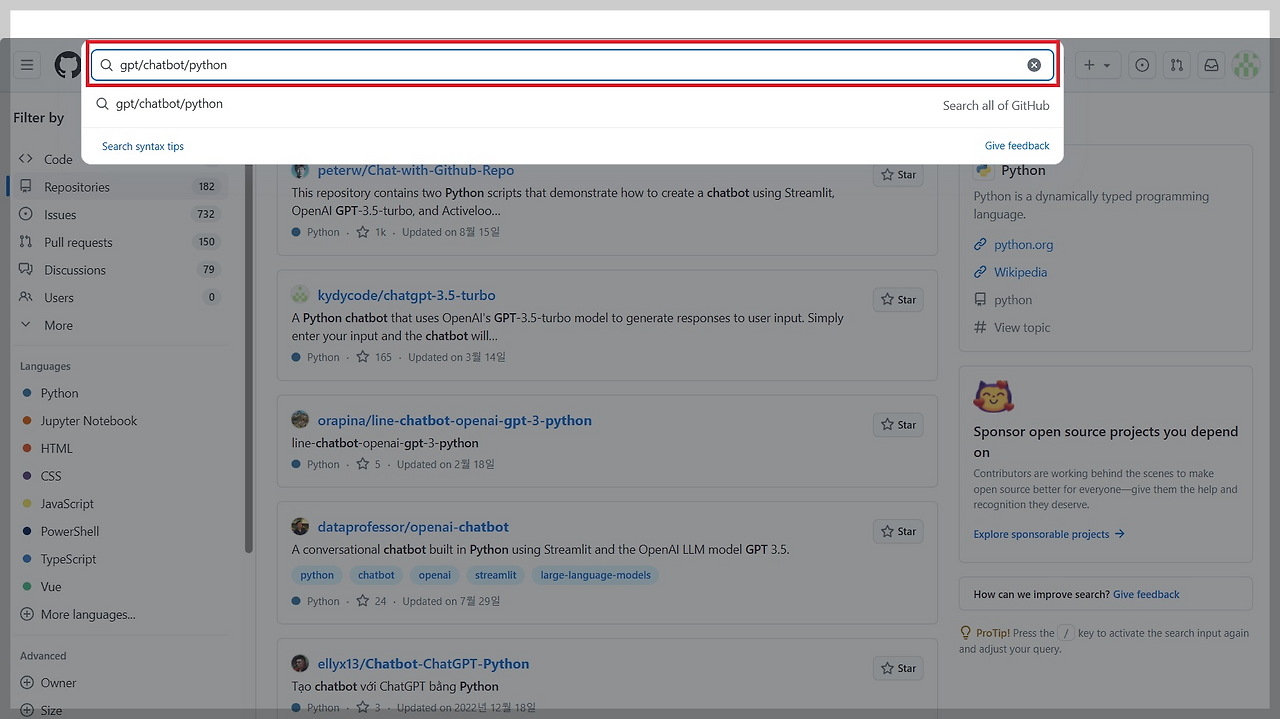Open the notifications inbox icon
The width and height of the screenshot is (1280, 719).
click(1211, 64)
